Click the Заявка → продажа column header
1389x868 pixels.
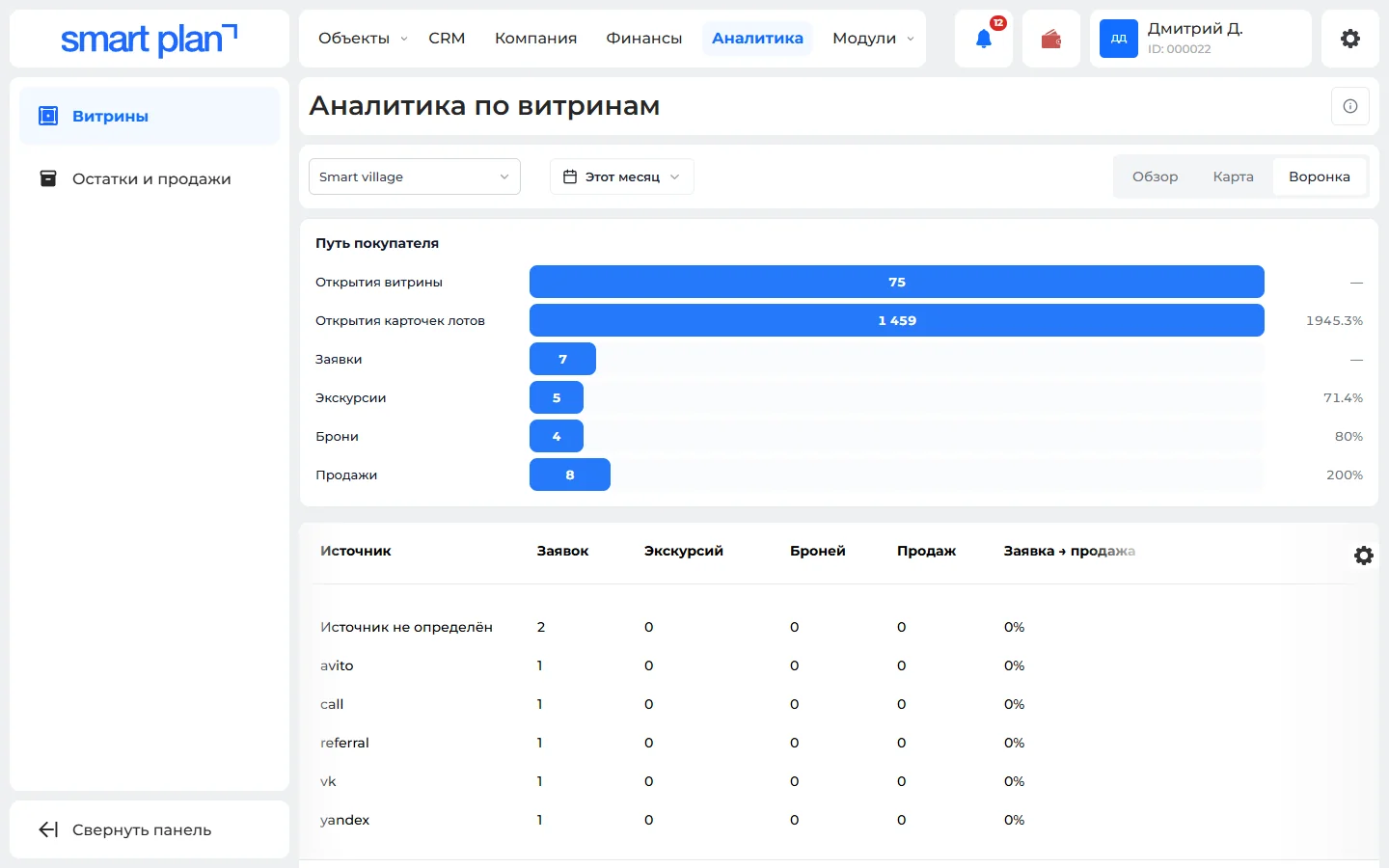pyautogui.click(x=1069, y=551)
